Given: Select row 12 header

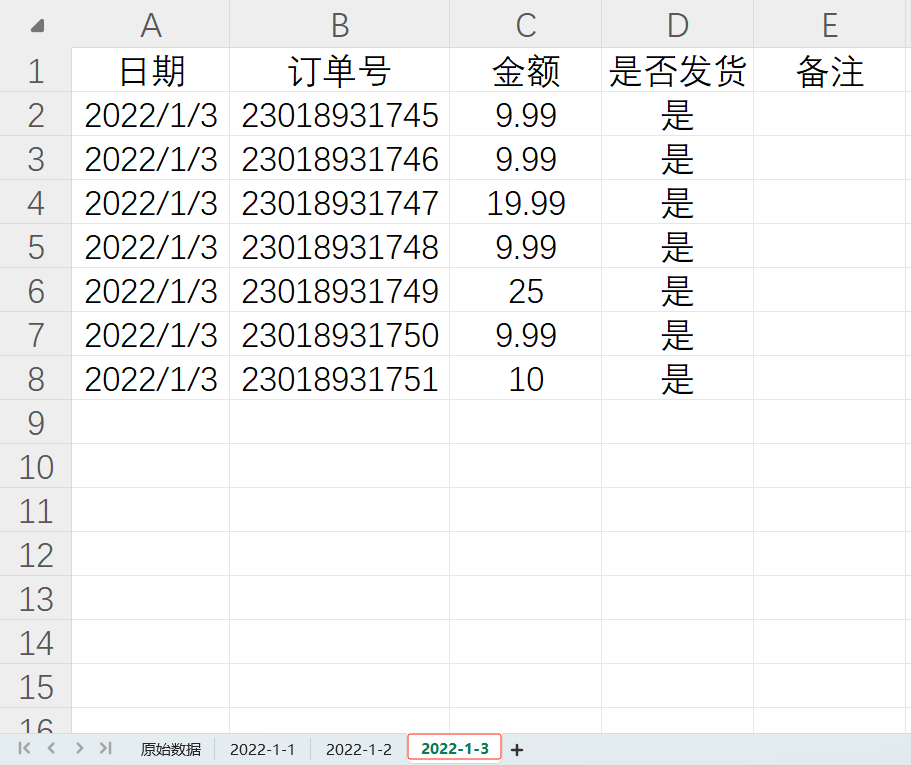Looking at the screenshot, I should coord(35,554).
